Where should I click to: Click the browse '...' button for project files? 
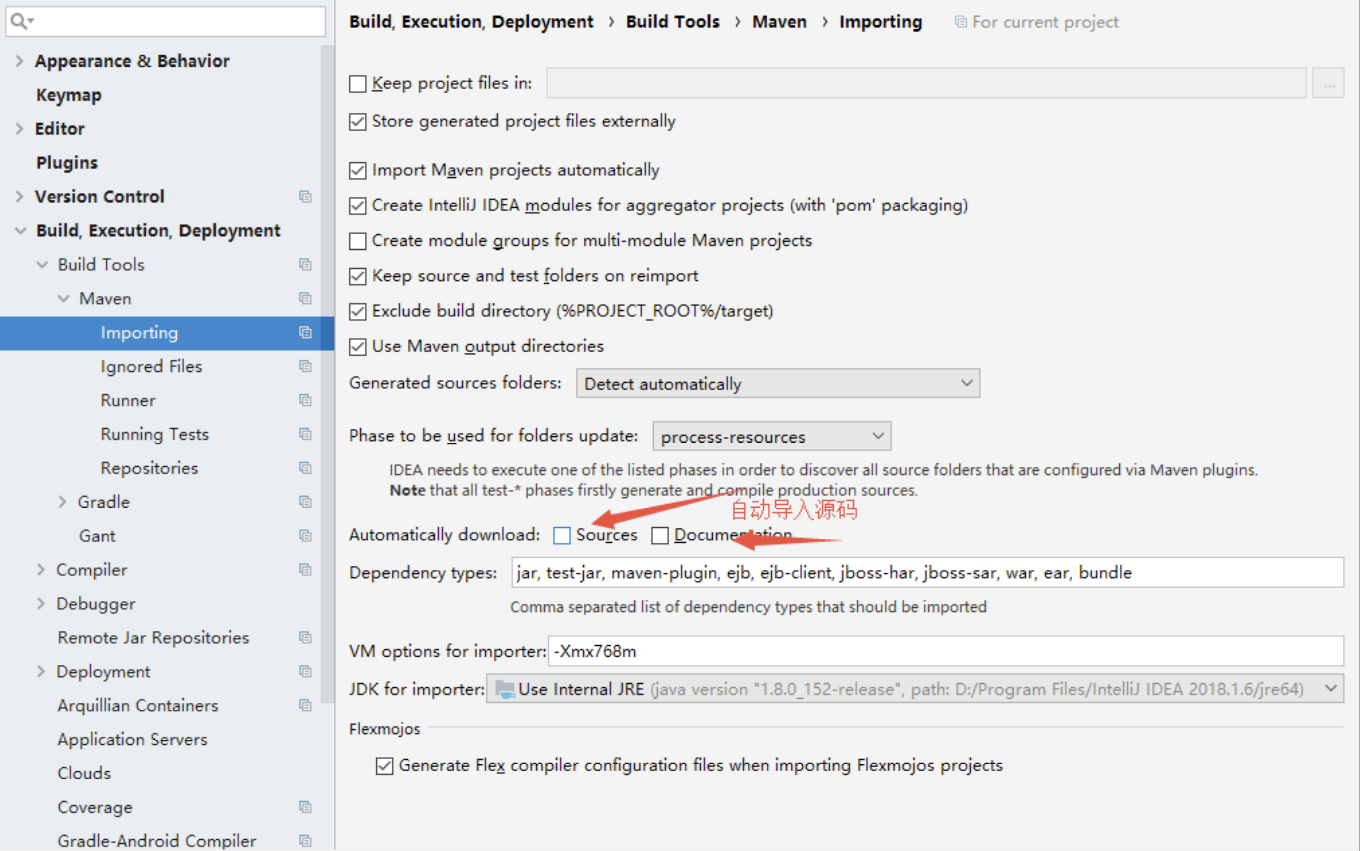click(1328, 84)
